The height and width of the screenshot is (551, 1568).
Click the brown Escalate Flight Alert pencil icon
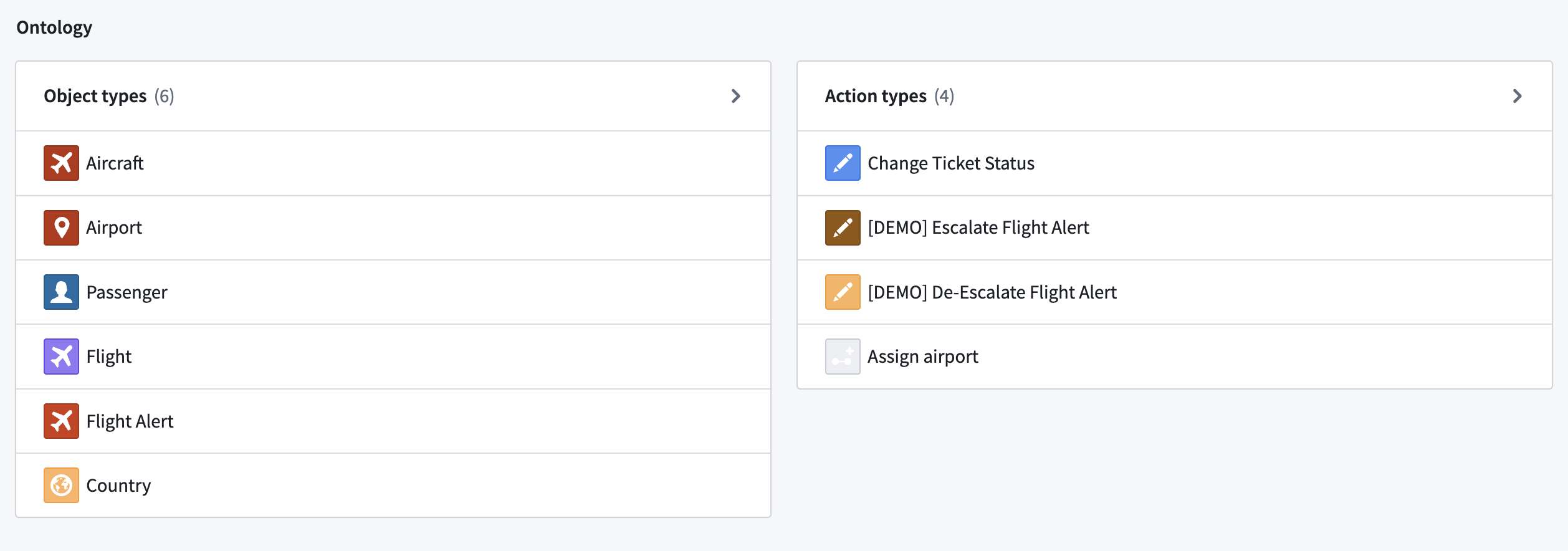point(843,228)
